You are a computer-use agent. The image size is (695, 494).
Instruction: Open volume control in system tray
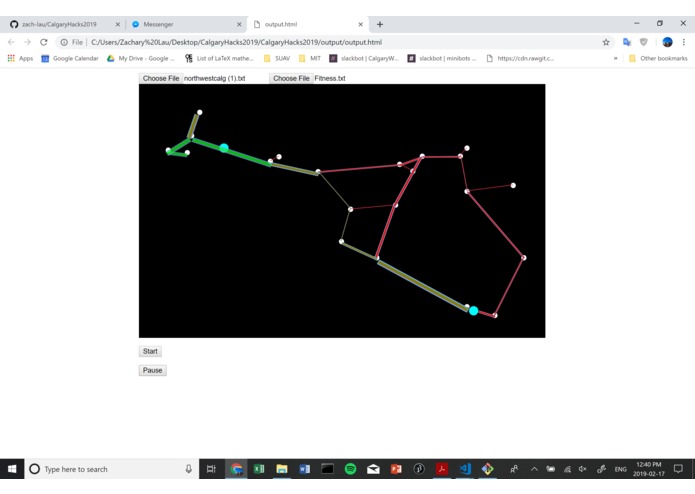coord(583,469)
